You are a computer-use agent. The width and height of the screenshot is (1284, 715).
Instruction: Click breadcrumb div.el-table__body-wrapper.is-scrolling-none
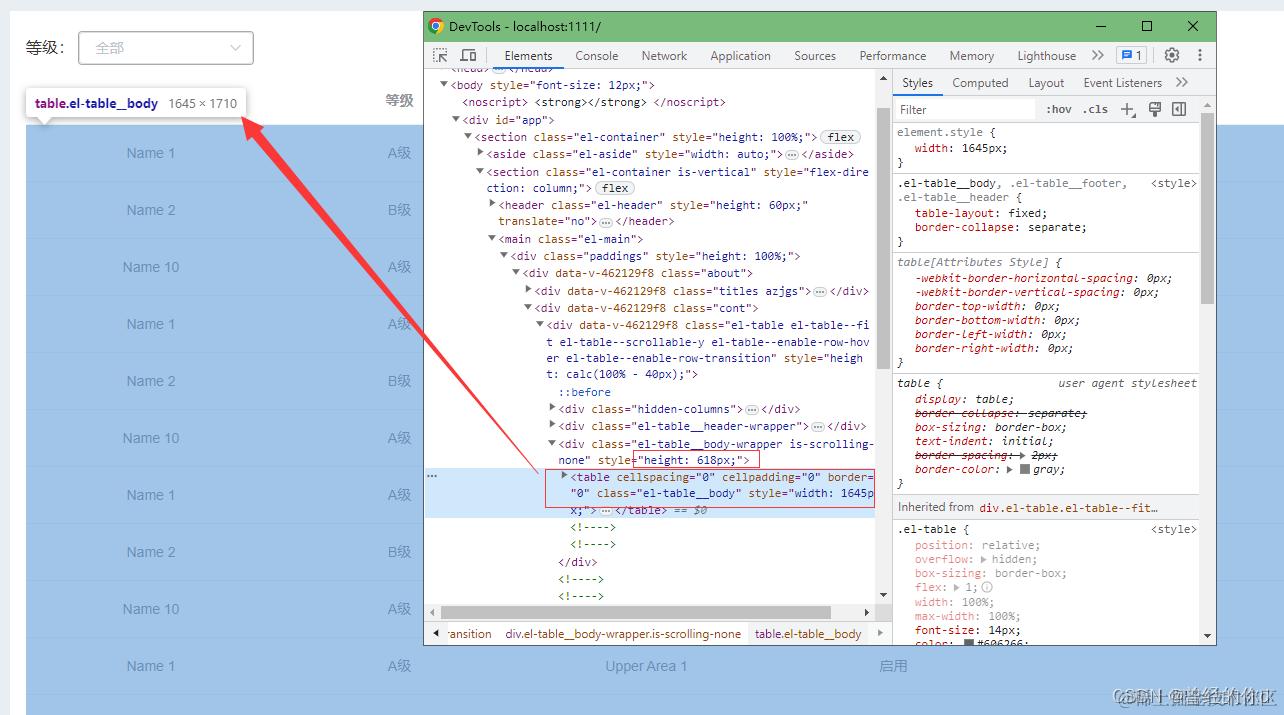coord(623,634)
